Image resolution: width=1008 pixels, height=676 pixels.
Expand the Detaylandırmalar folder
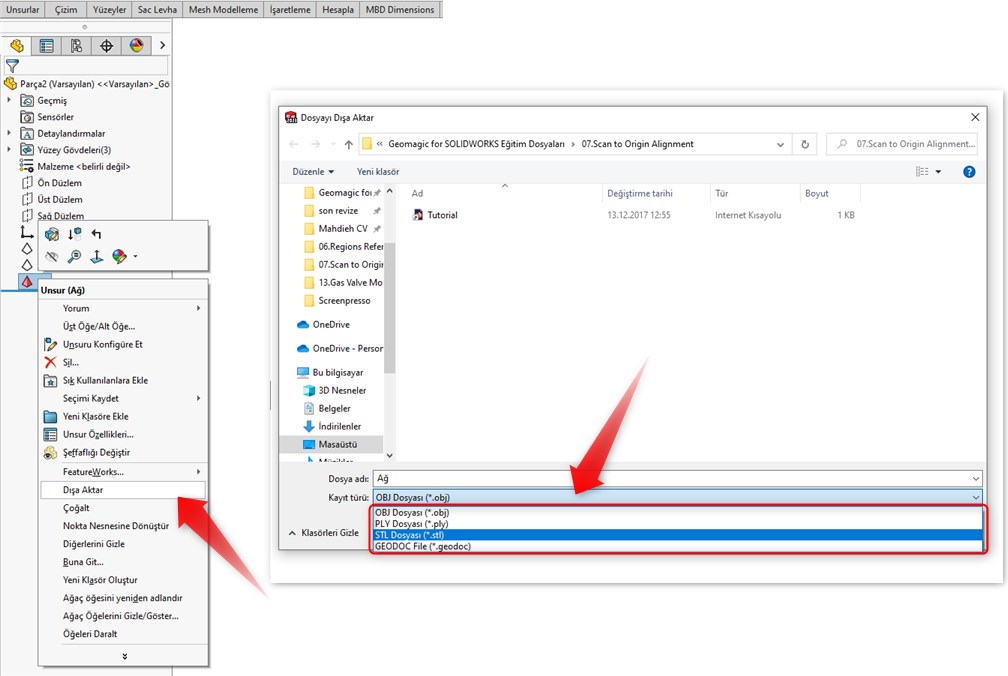pyautogui.click(x=9, y=133)
